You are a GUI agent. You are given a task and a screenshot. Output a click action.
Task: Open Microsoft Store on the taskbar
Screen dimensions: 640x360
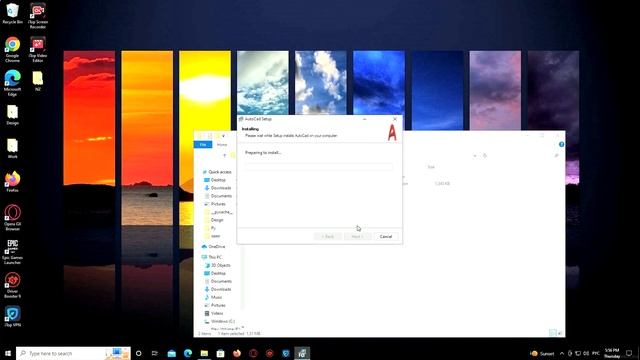[x=220, y=353]
